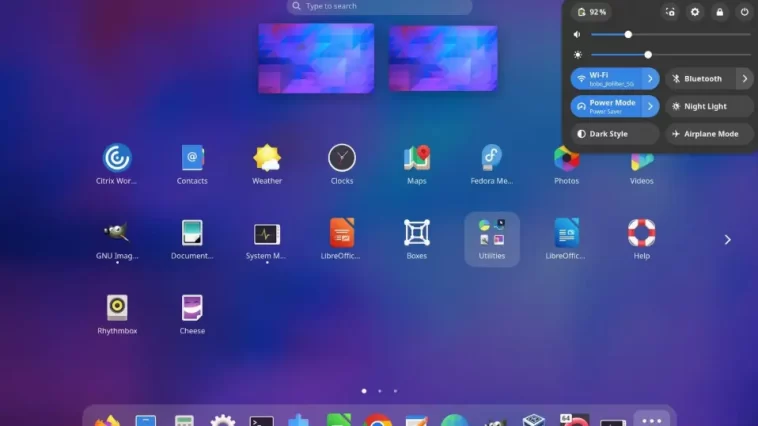The height and width of the screenshot is (426, 758).
Task: Go to the next app grid page arrow
Action: pos(728,240)
